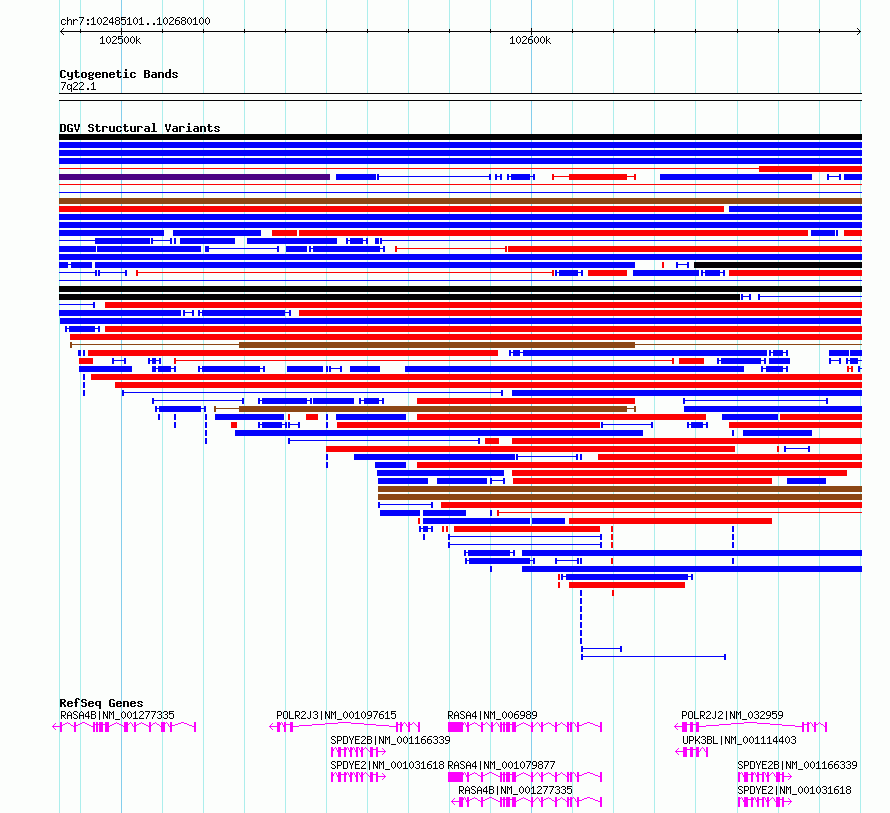The image size is (890, 813).
Task: Open the DGV Structural Variants track title
Action: coord(140,128)
